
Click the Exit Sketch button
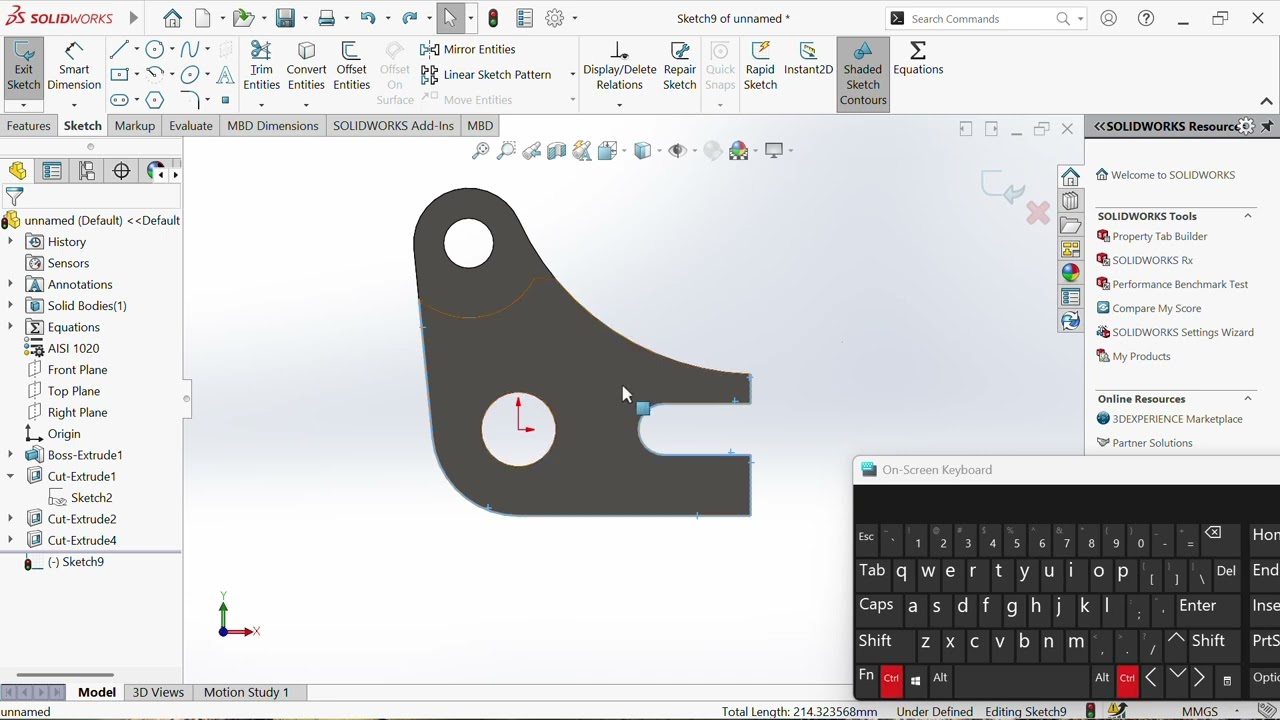23,67
